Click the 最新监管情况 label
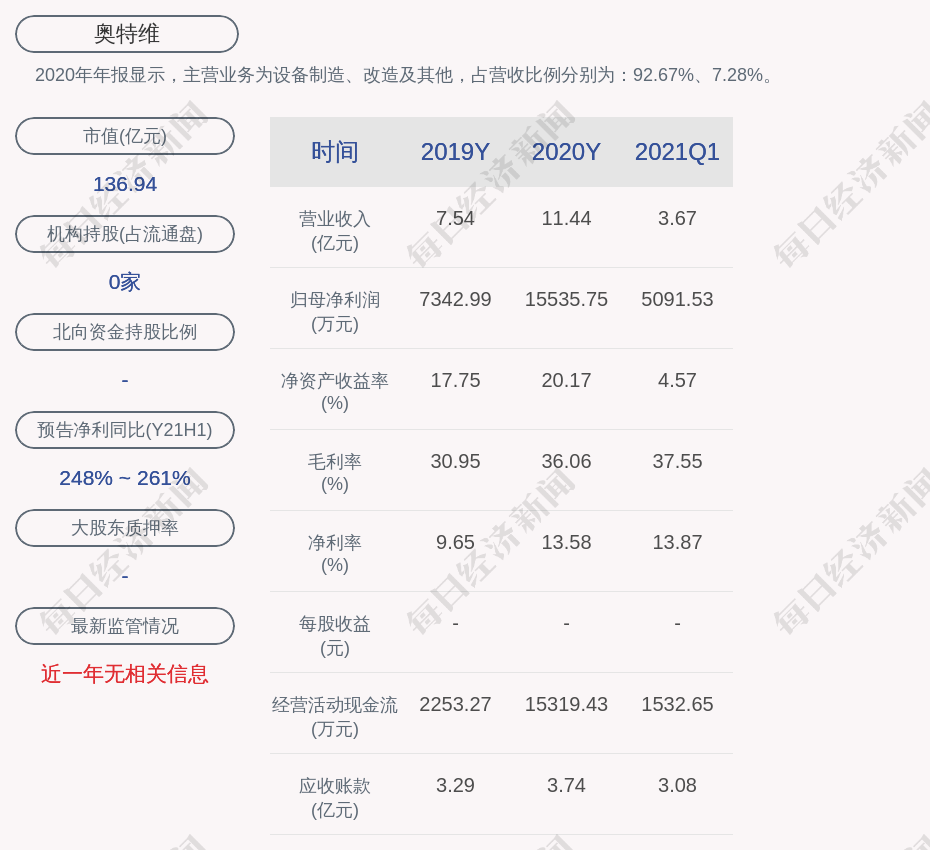This screenshot has width=930, height=850. pos(125,626)
